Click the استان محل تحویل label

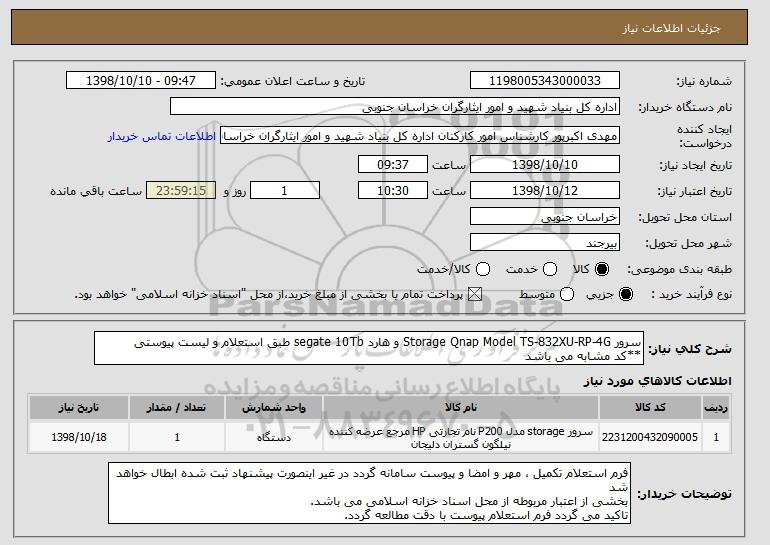[686, 217]
